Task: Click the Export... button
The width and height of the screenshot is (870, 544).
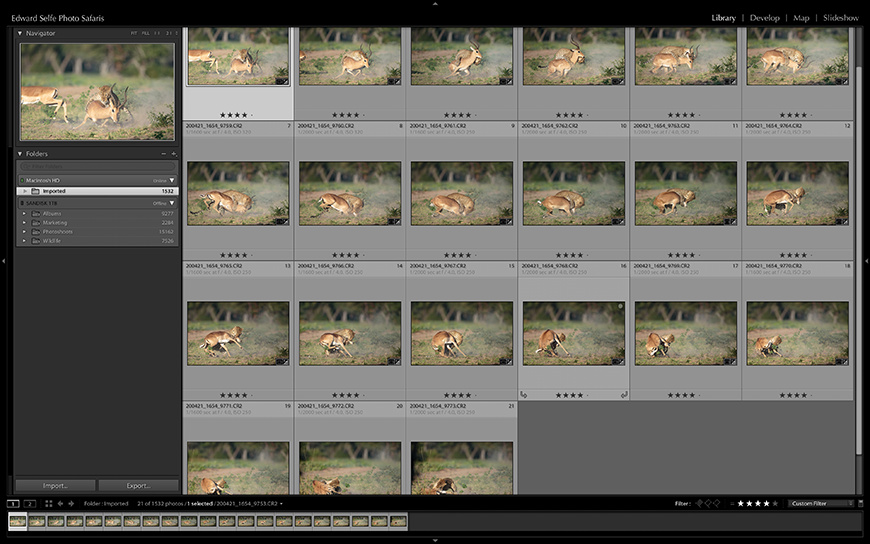Action: click(x=138, y=485)
